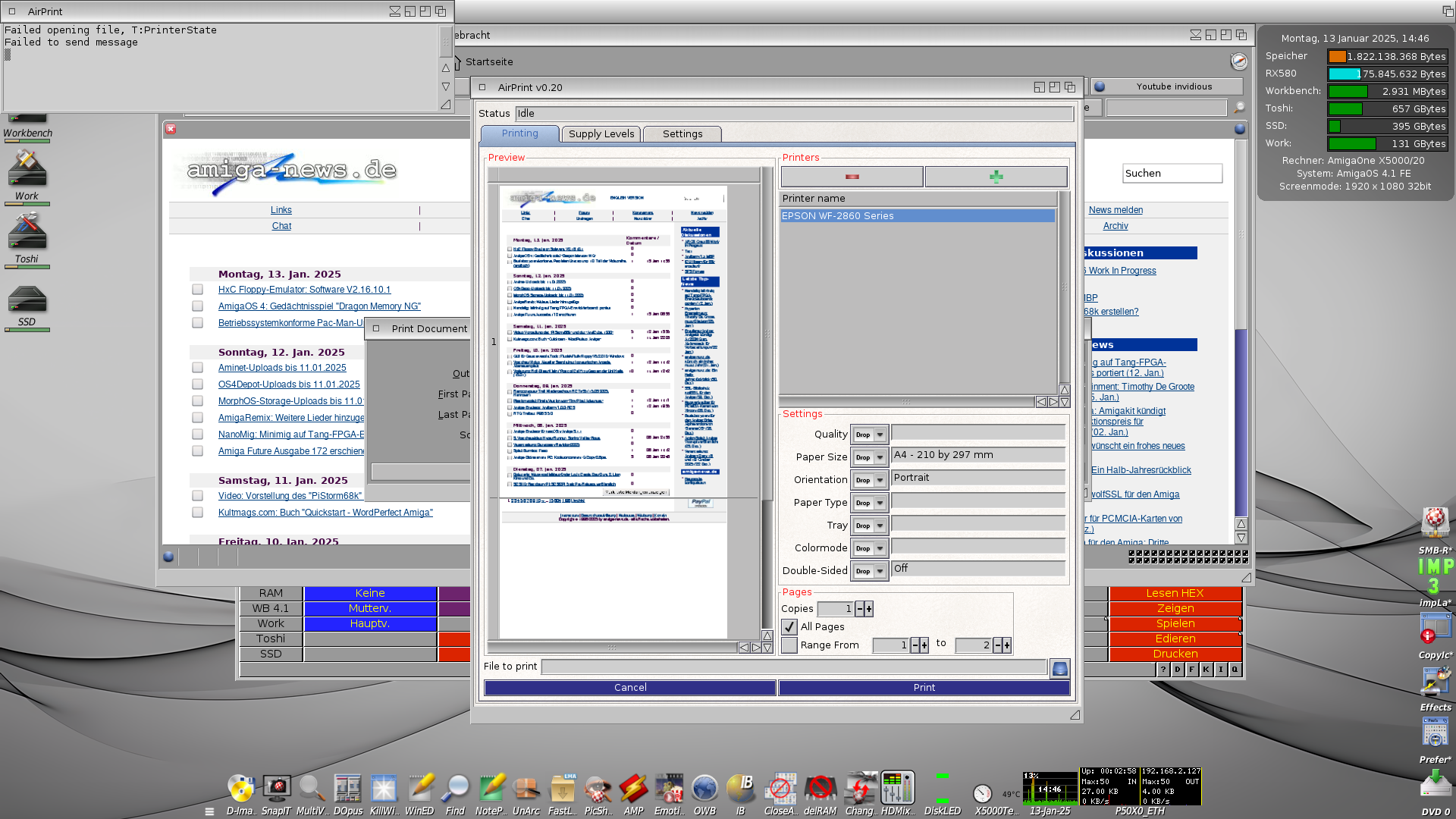1456x819 pixels.
Task: Check box beside AmigaOS 4 Gedächtnisspiel item
Action: tap(197, 306)
